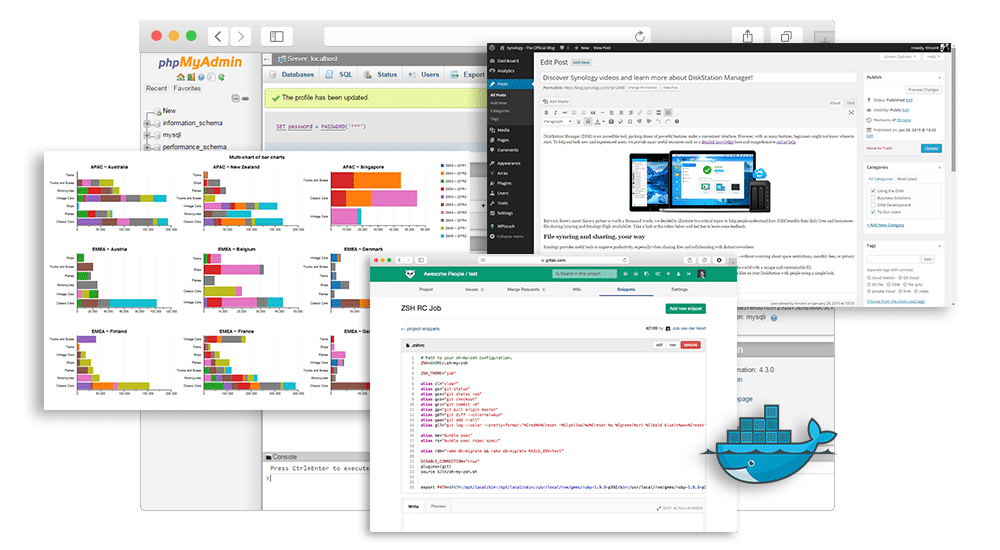This screenshot has width=1000, height=550.
Task: Click Recent button in phpMyAdmin sidebar
Action: [156, 88]
